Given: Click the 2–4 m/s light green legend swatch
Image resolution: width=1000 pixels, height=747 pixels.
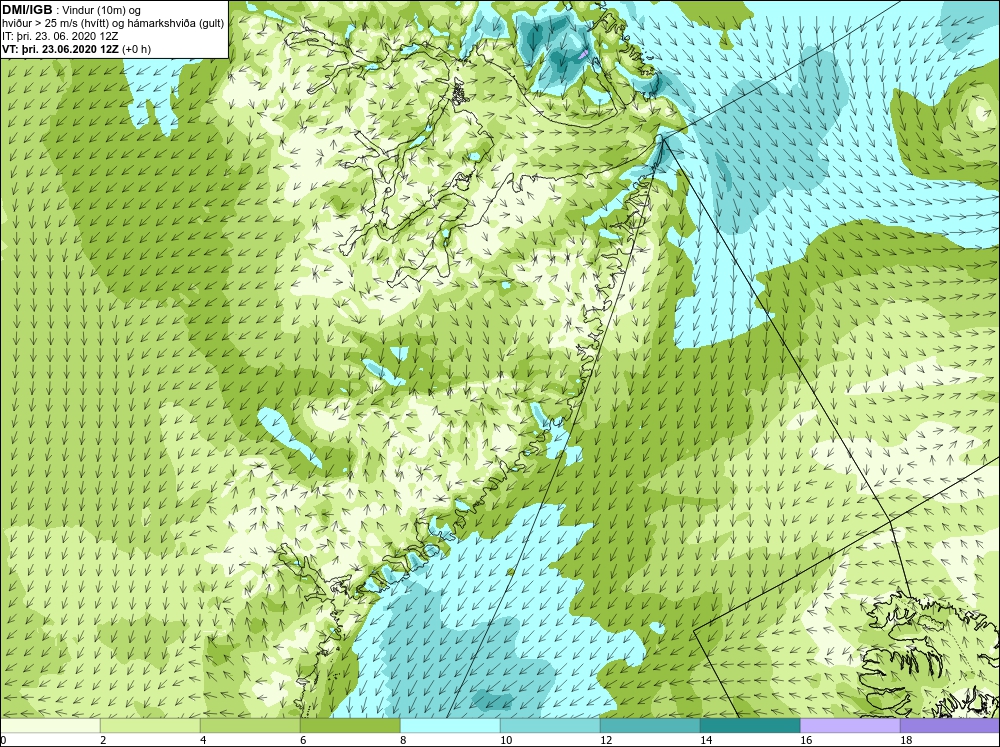Looking at the screenshot, I should click(150, 726).
